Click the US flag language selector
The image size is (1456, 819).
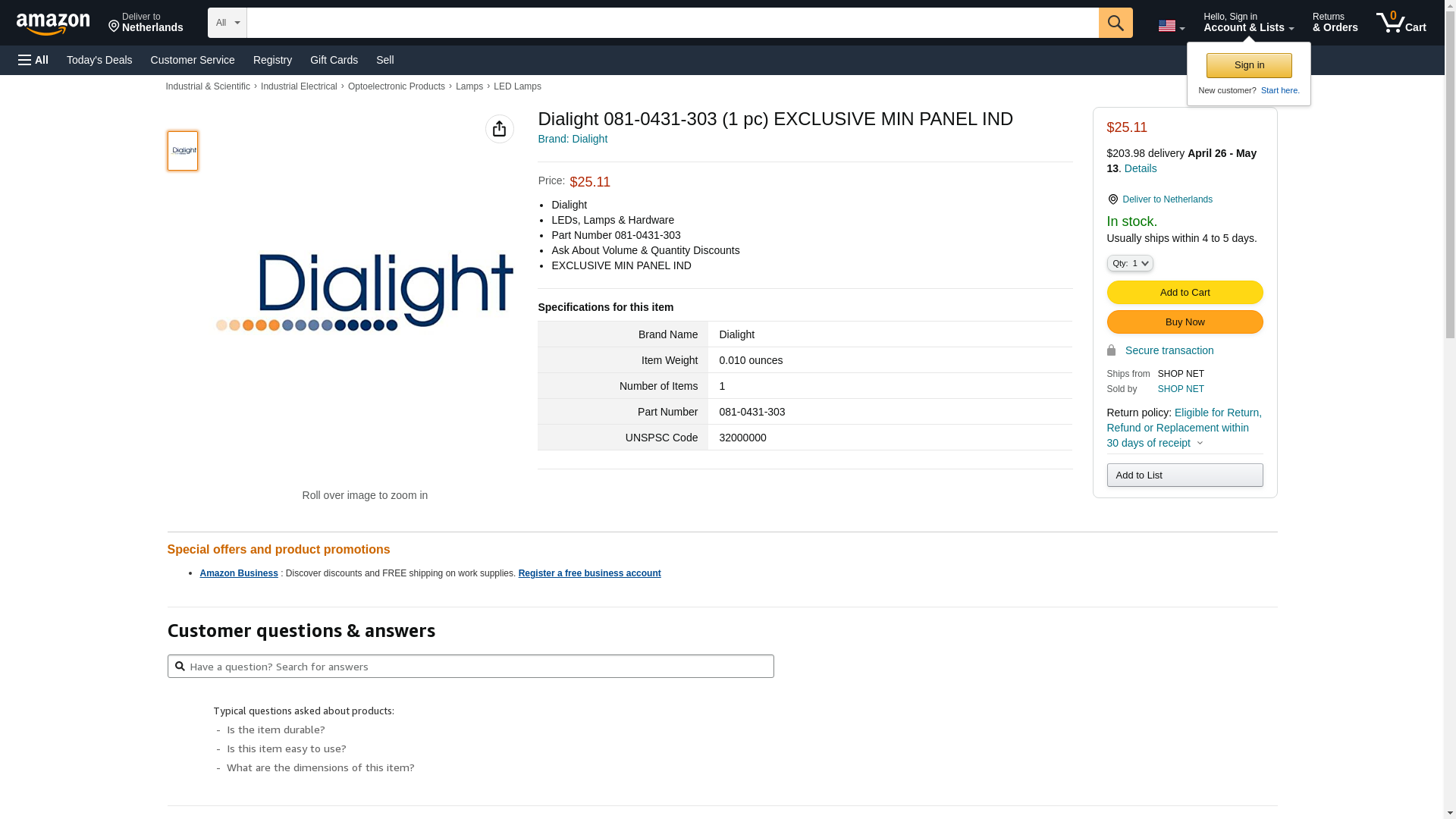click(x=1170, y=27)
